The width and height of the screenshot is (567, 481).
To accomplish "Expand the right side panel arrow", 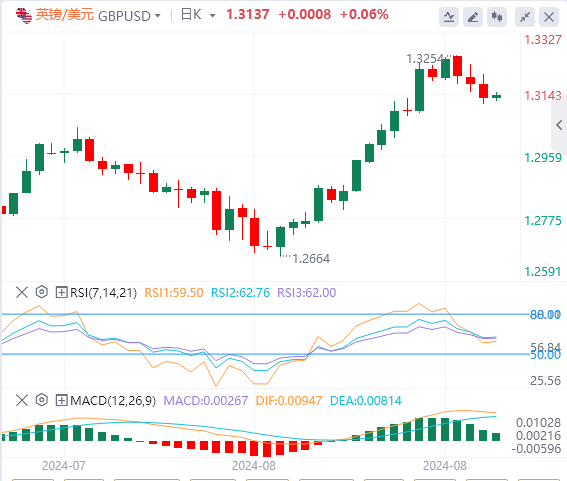I will click(559, 125).
